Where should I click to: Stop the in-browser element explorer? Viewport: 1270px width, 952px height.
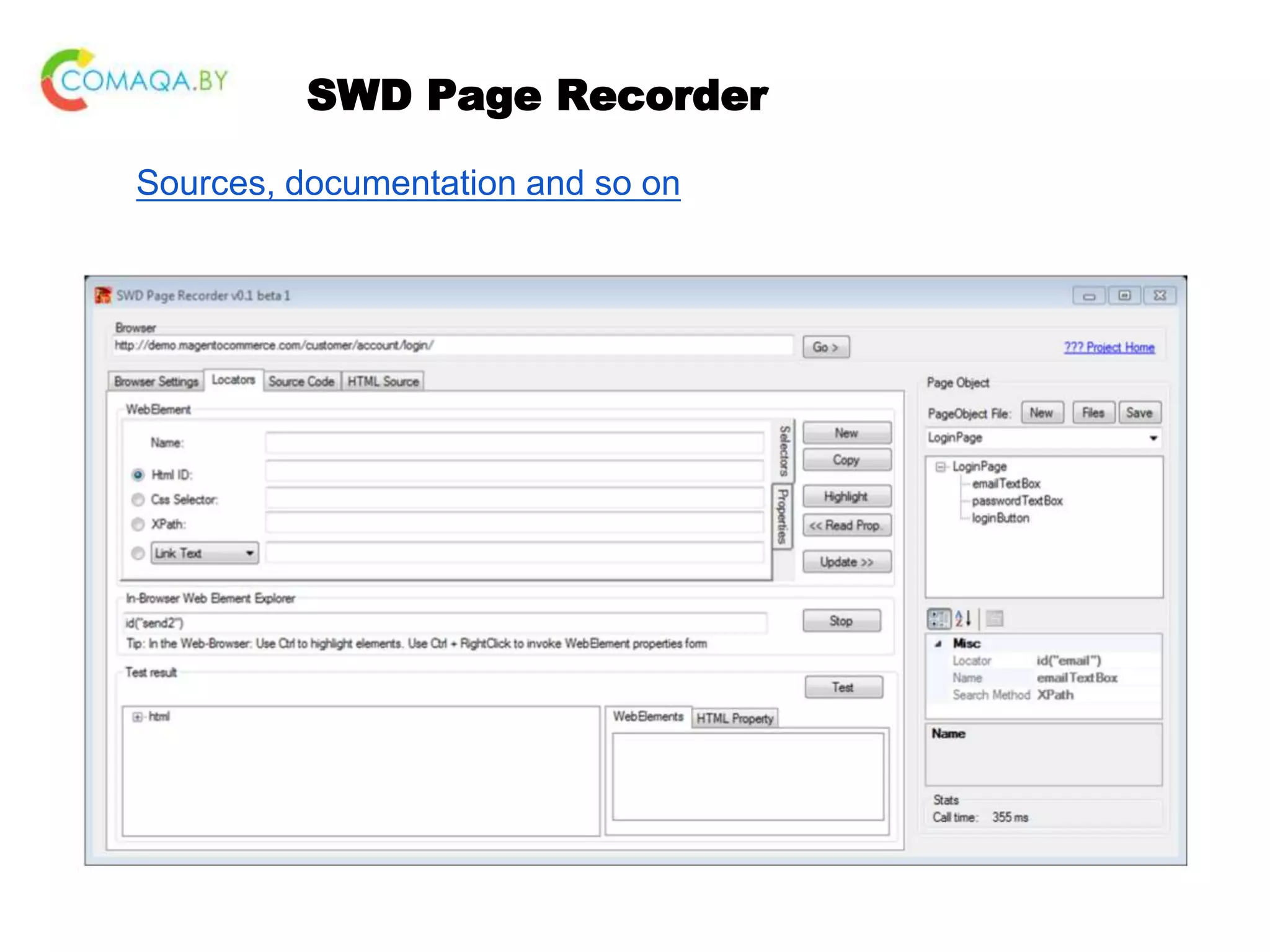point(841,620)
